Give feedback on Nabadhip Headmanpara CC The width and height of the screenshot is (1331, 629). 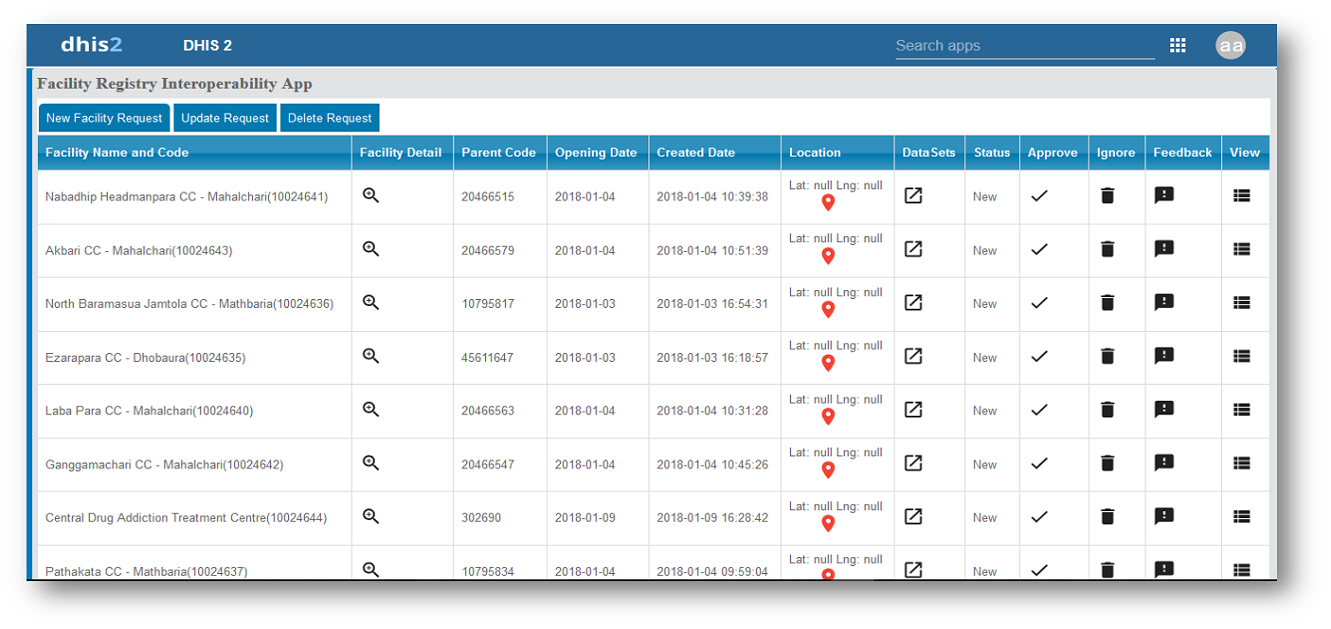pos(1164,196)
